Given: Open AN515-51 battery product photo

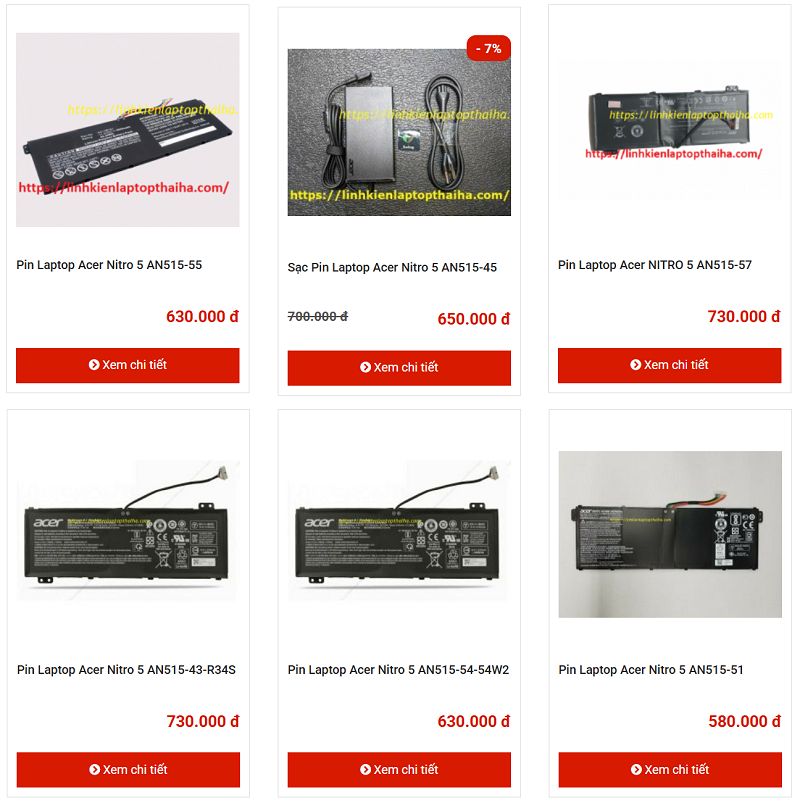Looking at the screenshot, I should point(670,534).
